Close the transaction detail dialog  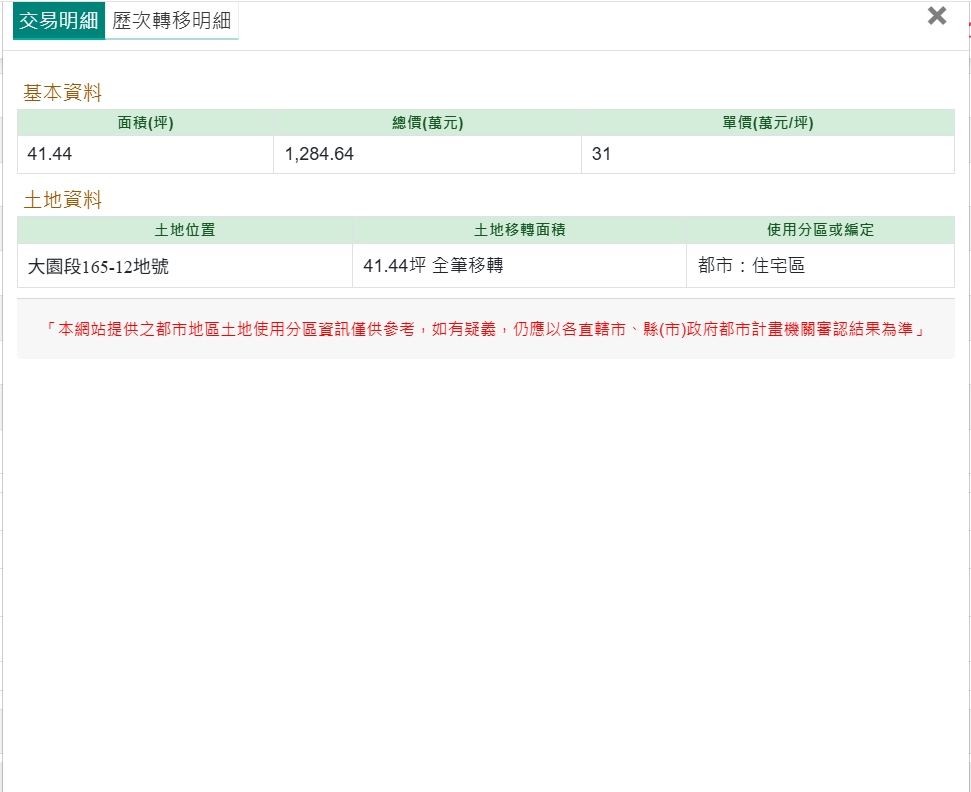[936, 16]
